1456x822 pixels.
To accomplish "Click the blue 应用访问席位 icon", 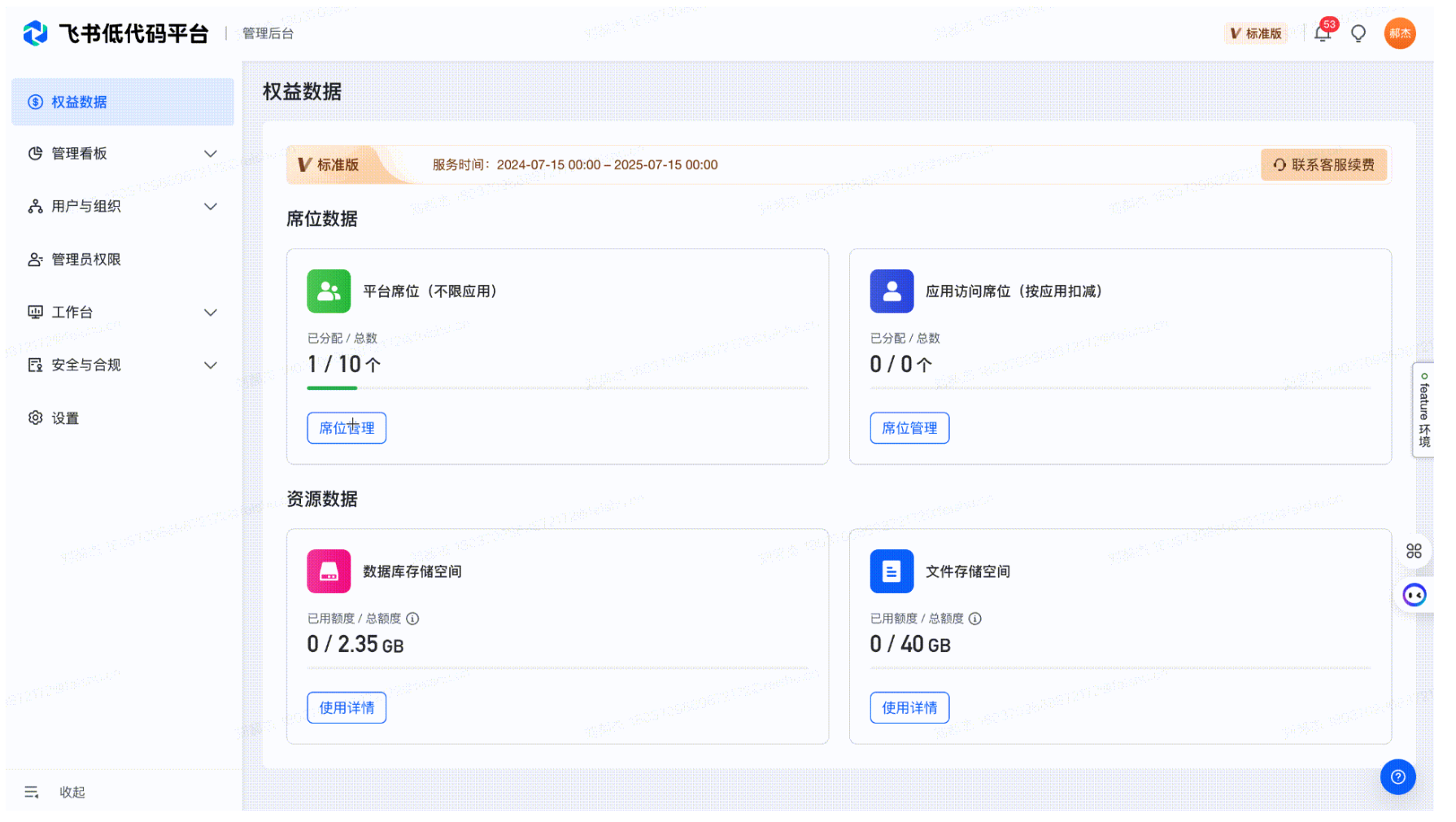I will point(891,291).
